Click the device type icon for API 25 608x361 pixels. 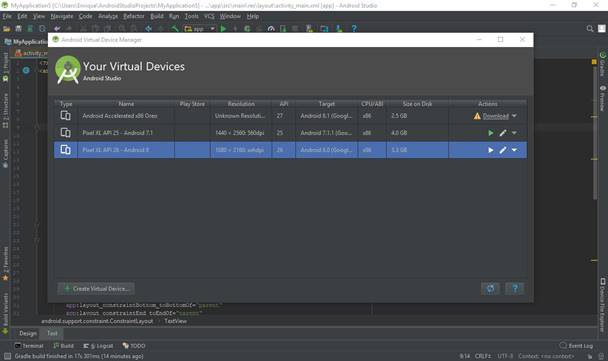pyautogui.click(x=66, y=133)
